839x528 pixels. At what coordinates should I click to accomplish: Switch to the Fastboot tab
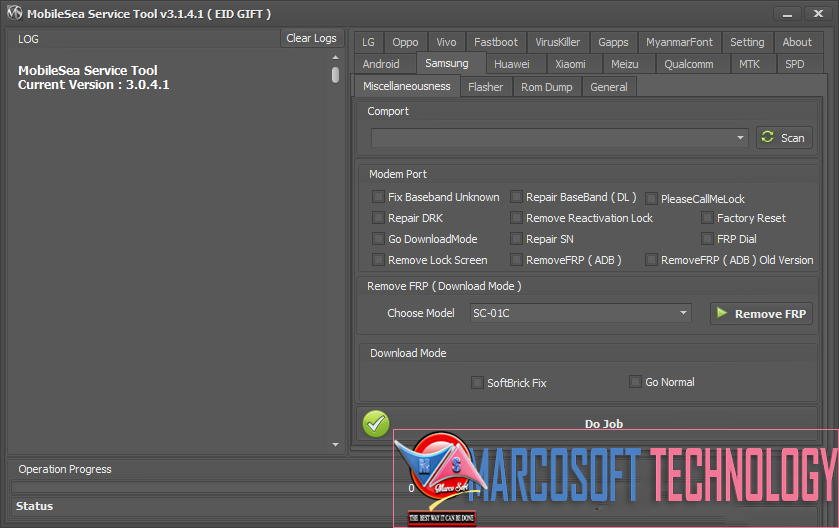click(496, 42)
